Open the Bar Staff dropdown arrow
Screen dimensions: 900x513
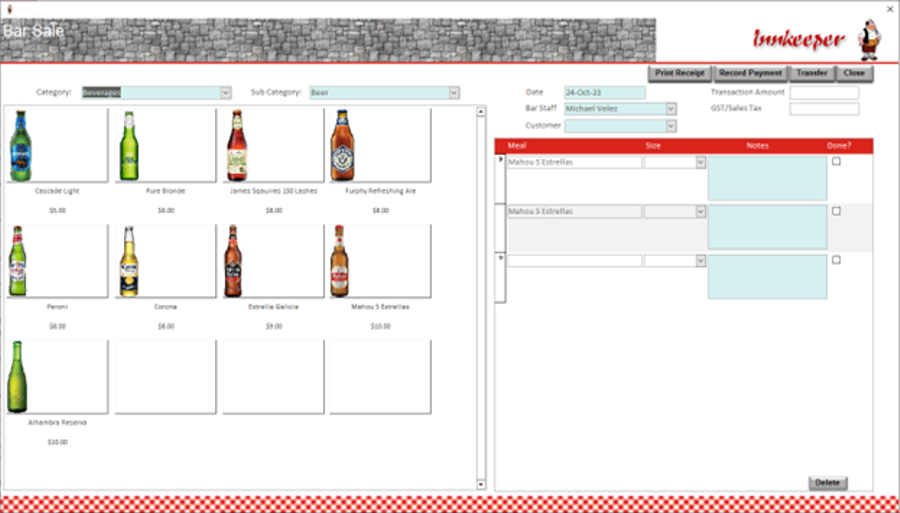(671, 109)
